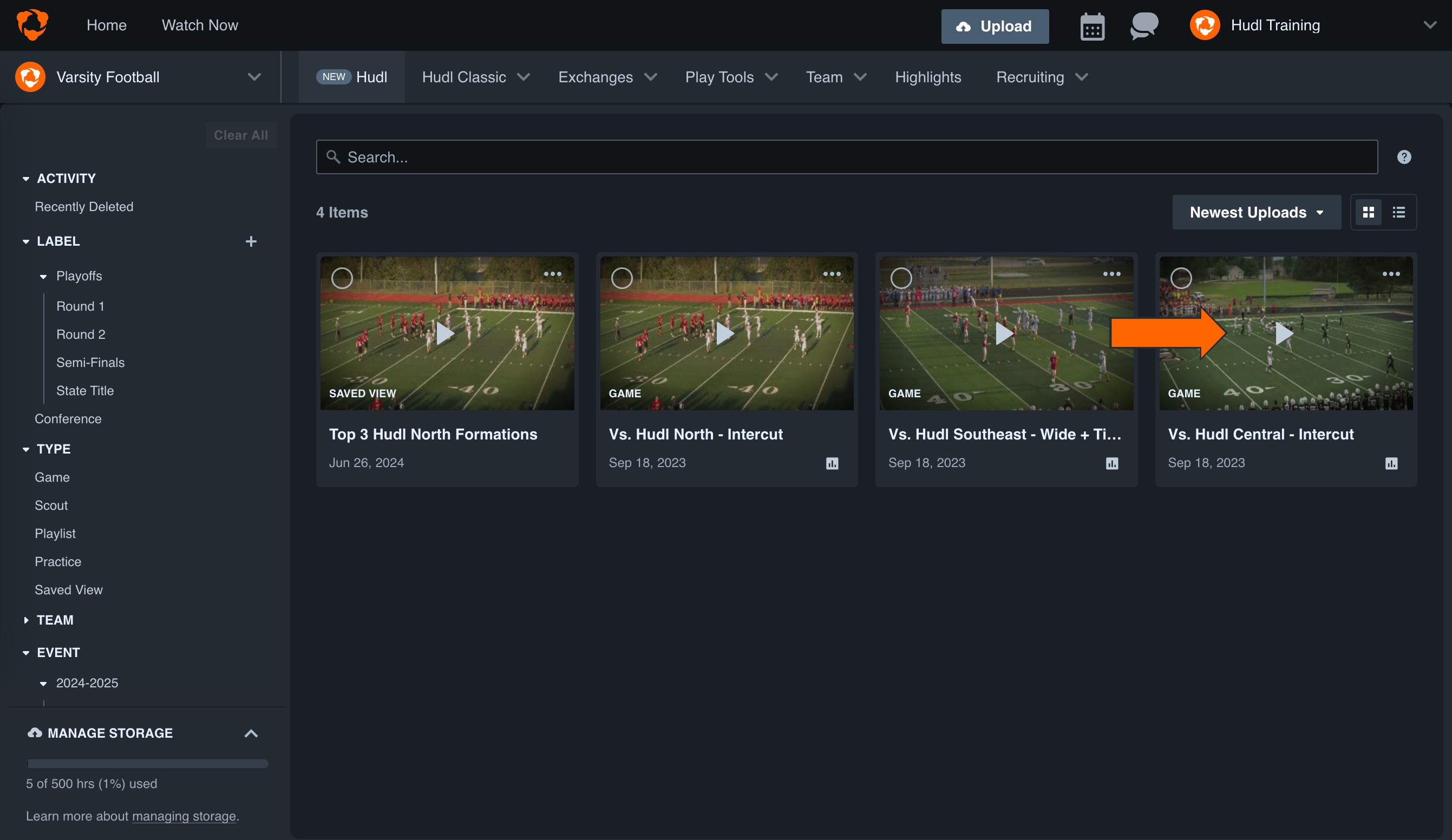Open the Vs. Hudl Southeast video thumbnail
The width and height of the screenshot is (1452, 840).
[x=1006, y=333]
